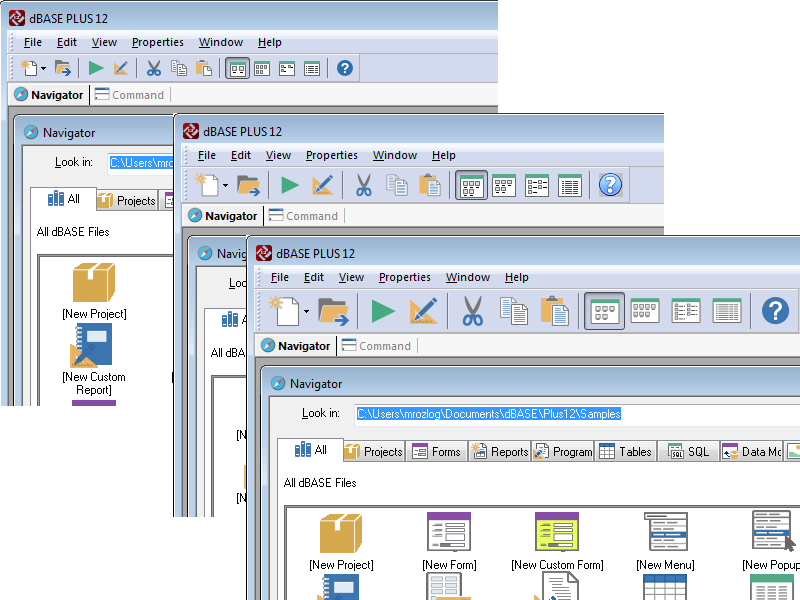This screenshot has width=800, height=600.
Task: Switch to the Command tab in the middle window
Action: [x=303, y=216]
